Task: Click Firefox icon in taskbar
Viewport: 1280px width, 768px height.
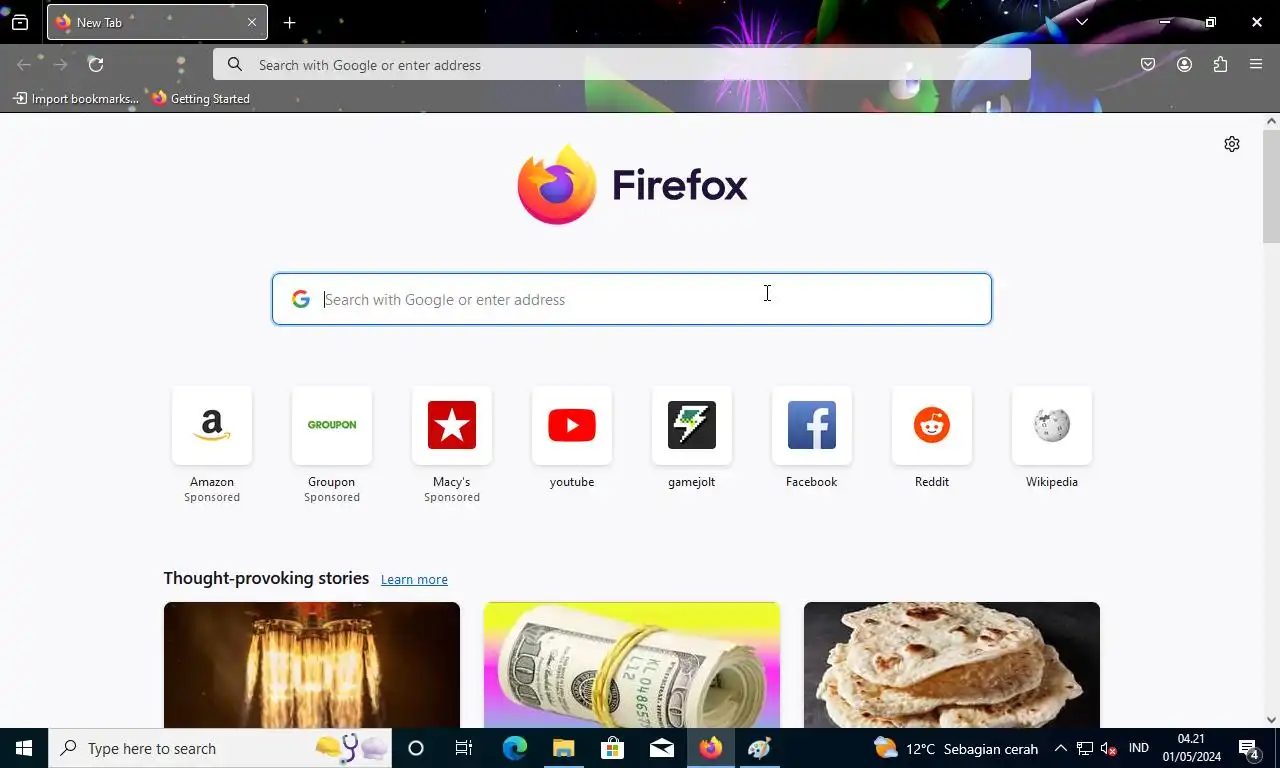Action: pos(710,748)
